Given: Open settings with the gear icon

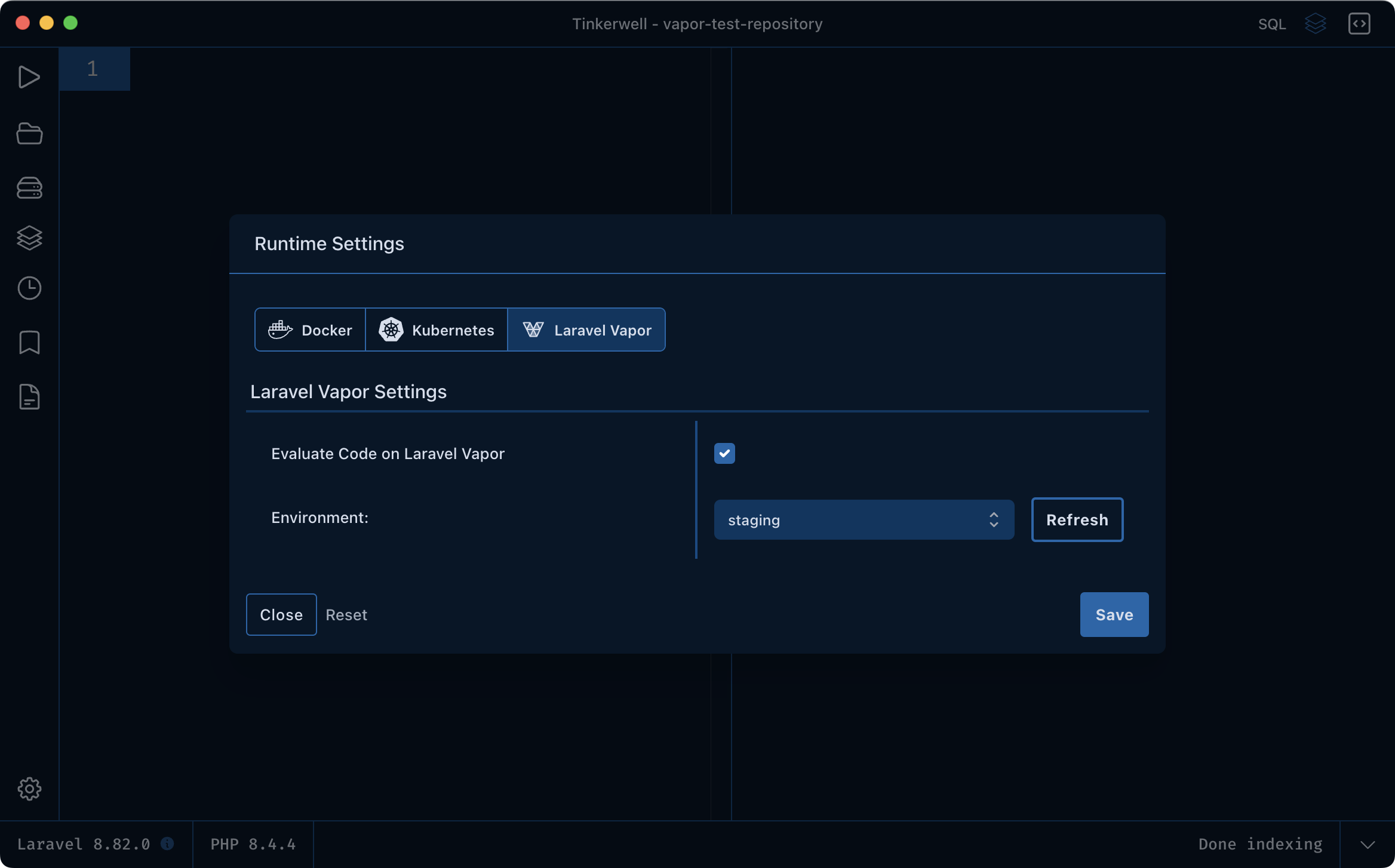Looking at the screenshot, I should coord(29,789).
